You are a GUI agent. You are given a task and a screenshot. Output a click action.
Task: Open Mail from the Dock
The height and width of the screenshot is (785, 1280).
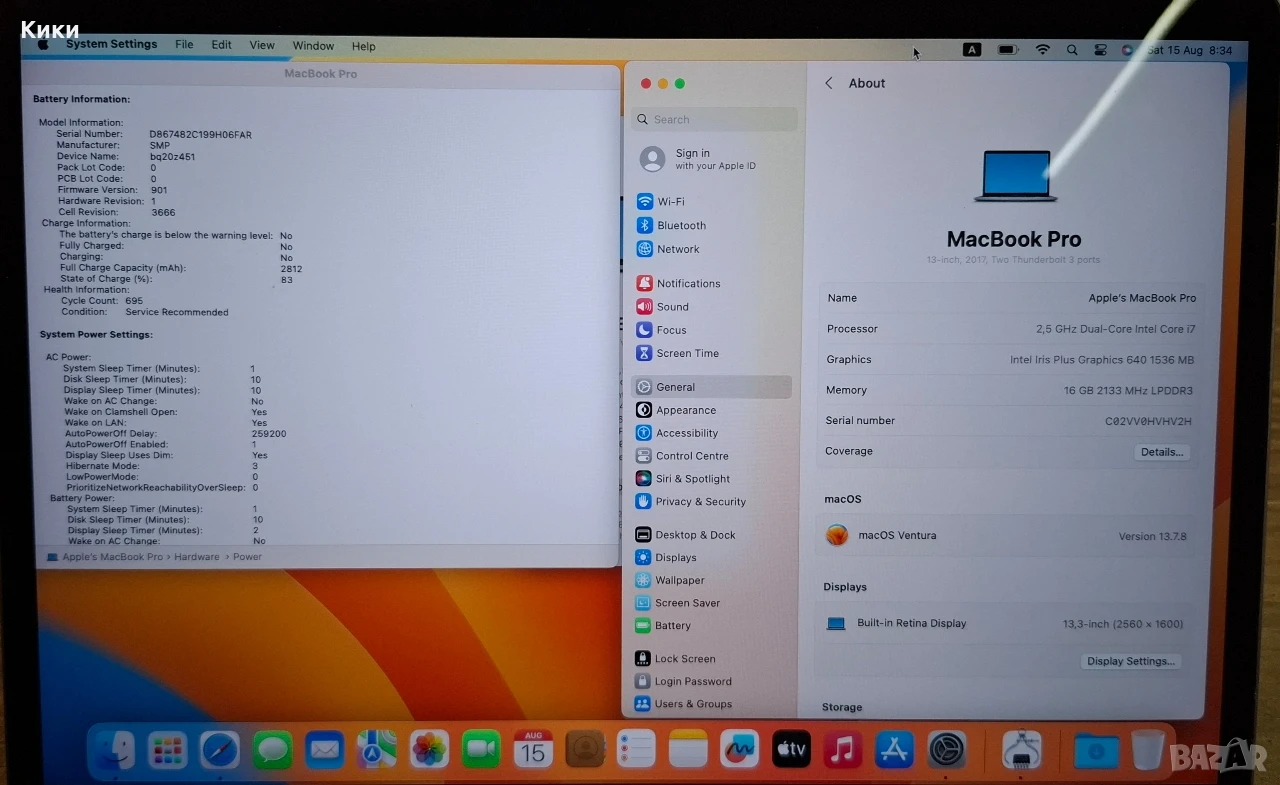pyautogui.click(x=325, y=750)
